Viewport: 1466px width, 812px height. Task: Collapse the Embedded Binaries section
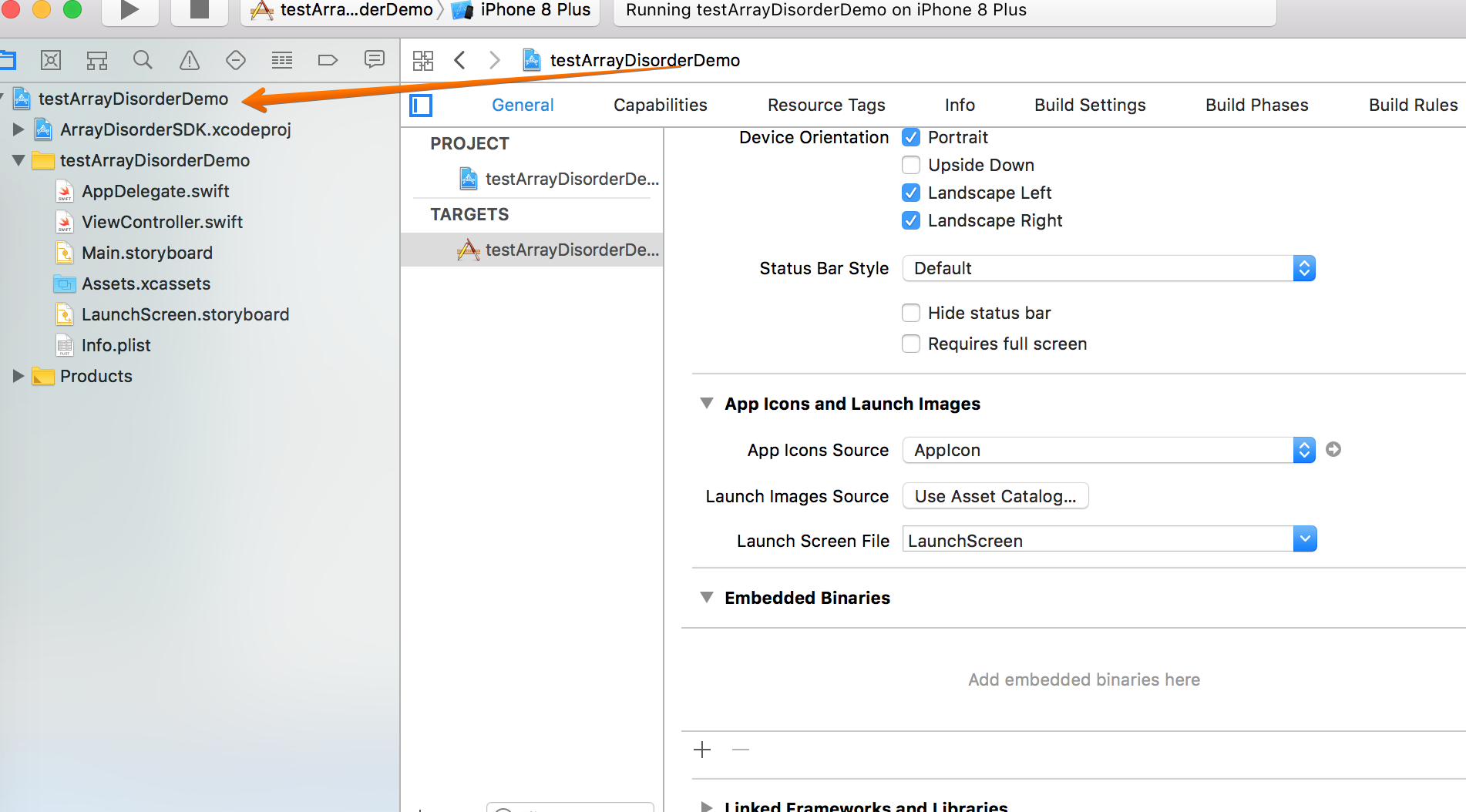[706, 598]
